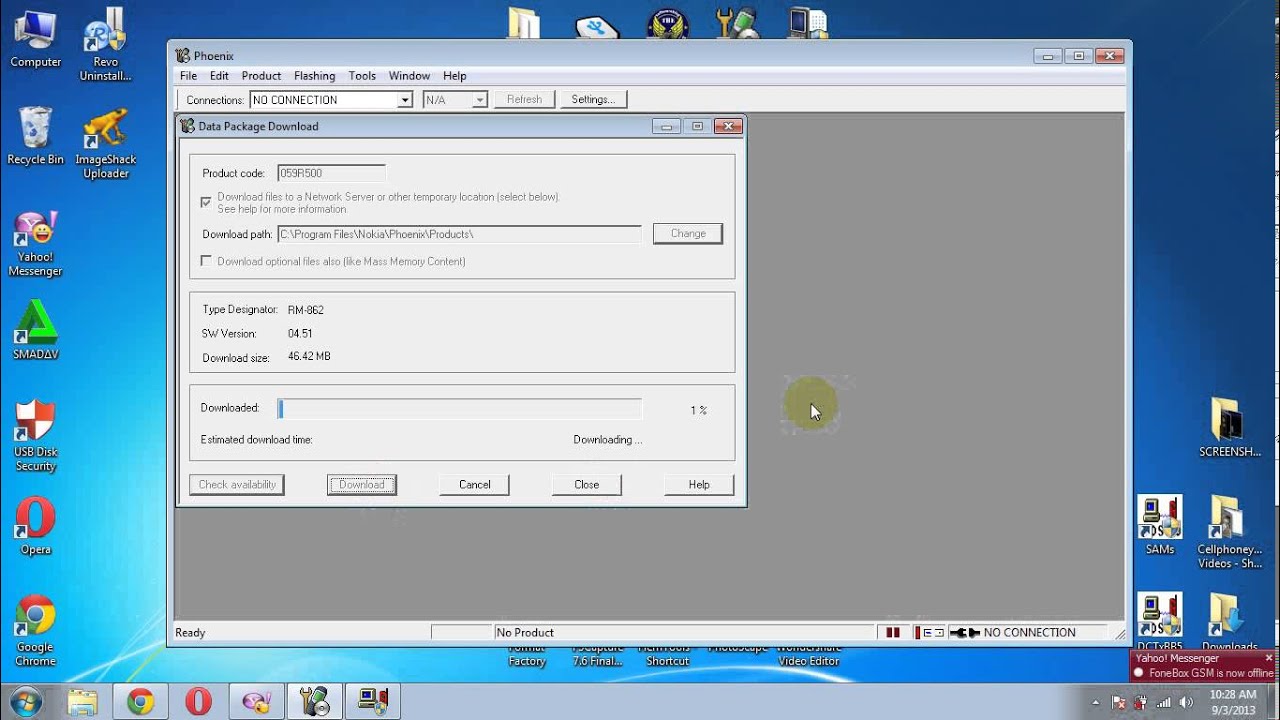Launch Google Chrome from the desktop icon
Viewport: 1280px width, 720px height.
[35, 632]
